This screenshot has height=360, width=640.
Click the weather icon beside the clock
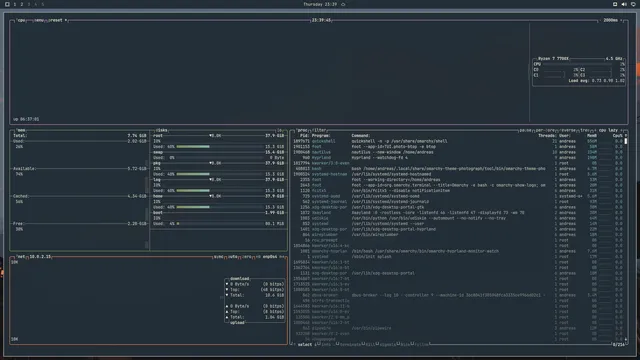pyautogui.click(x=343, y=4)
